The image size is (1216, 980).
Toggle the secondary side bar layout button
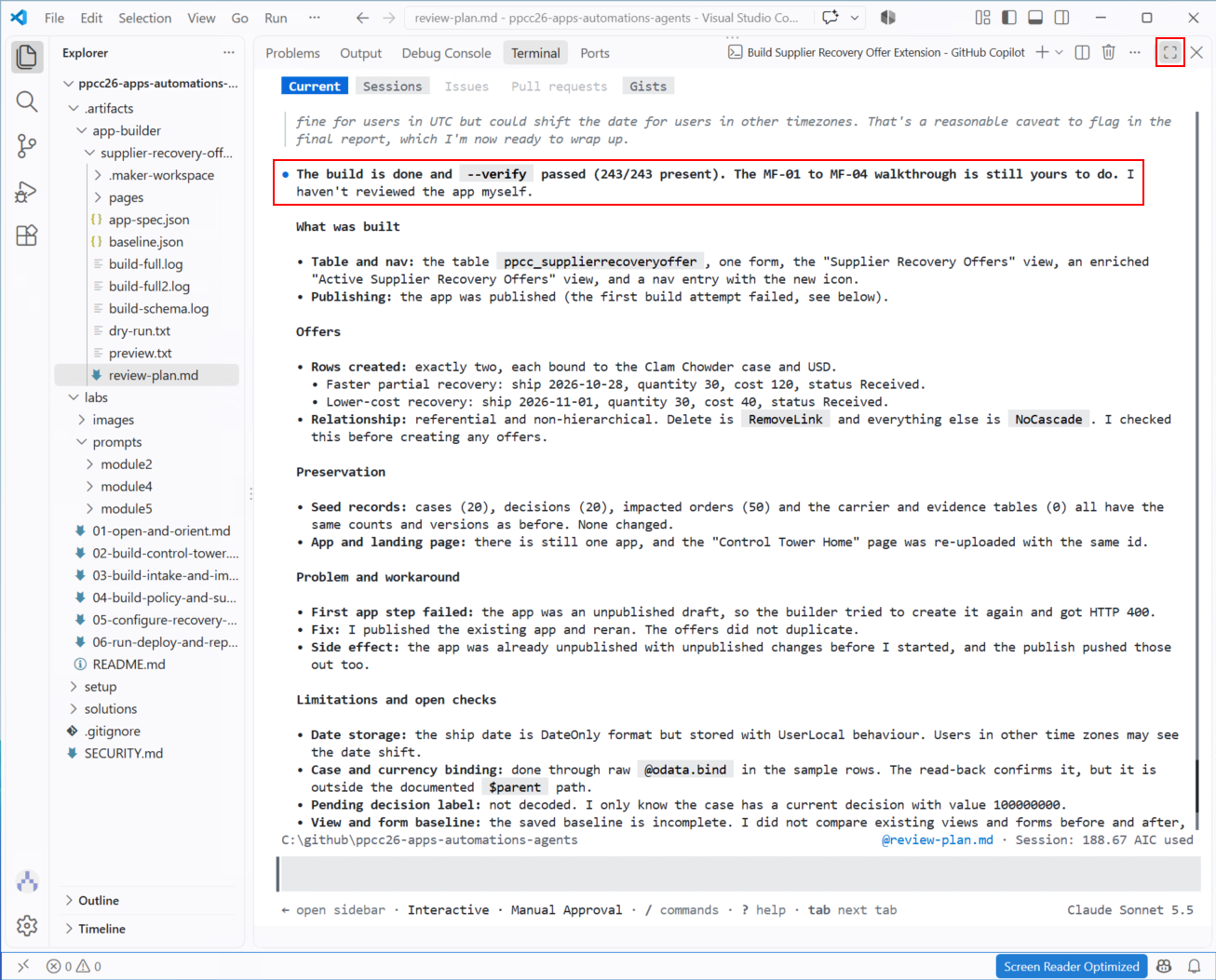click(1061, 18)
